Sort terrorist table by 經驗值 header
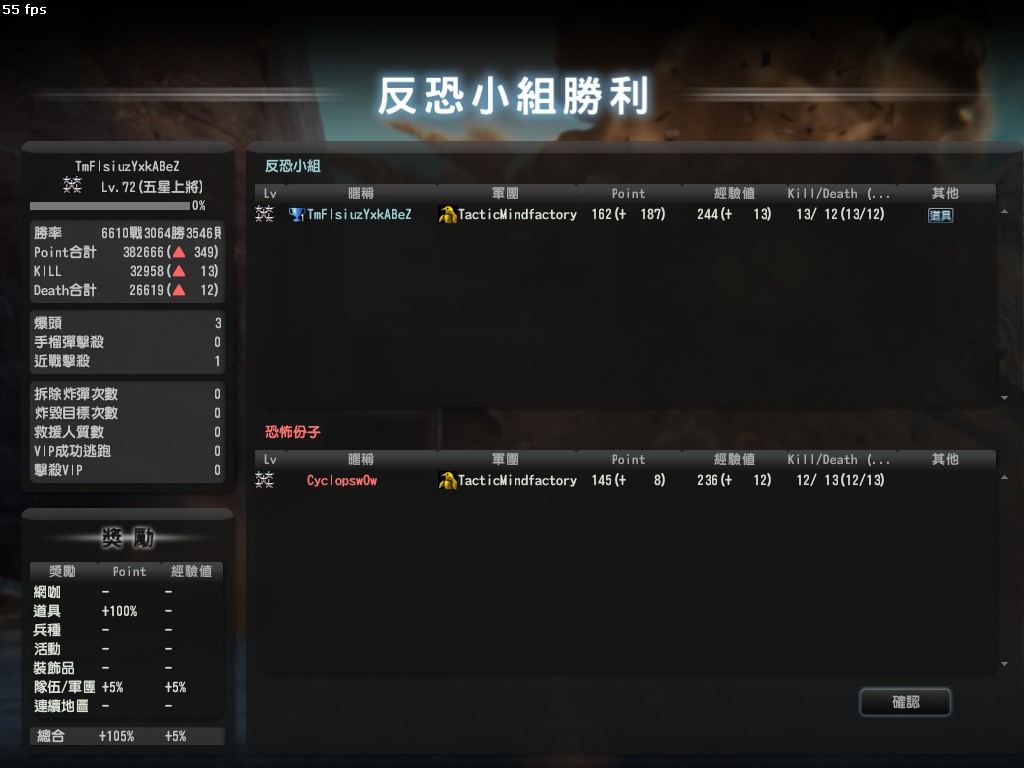The height and width of the screenshot is (768, 1024). (x=734, y=460)
